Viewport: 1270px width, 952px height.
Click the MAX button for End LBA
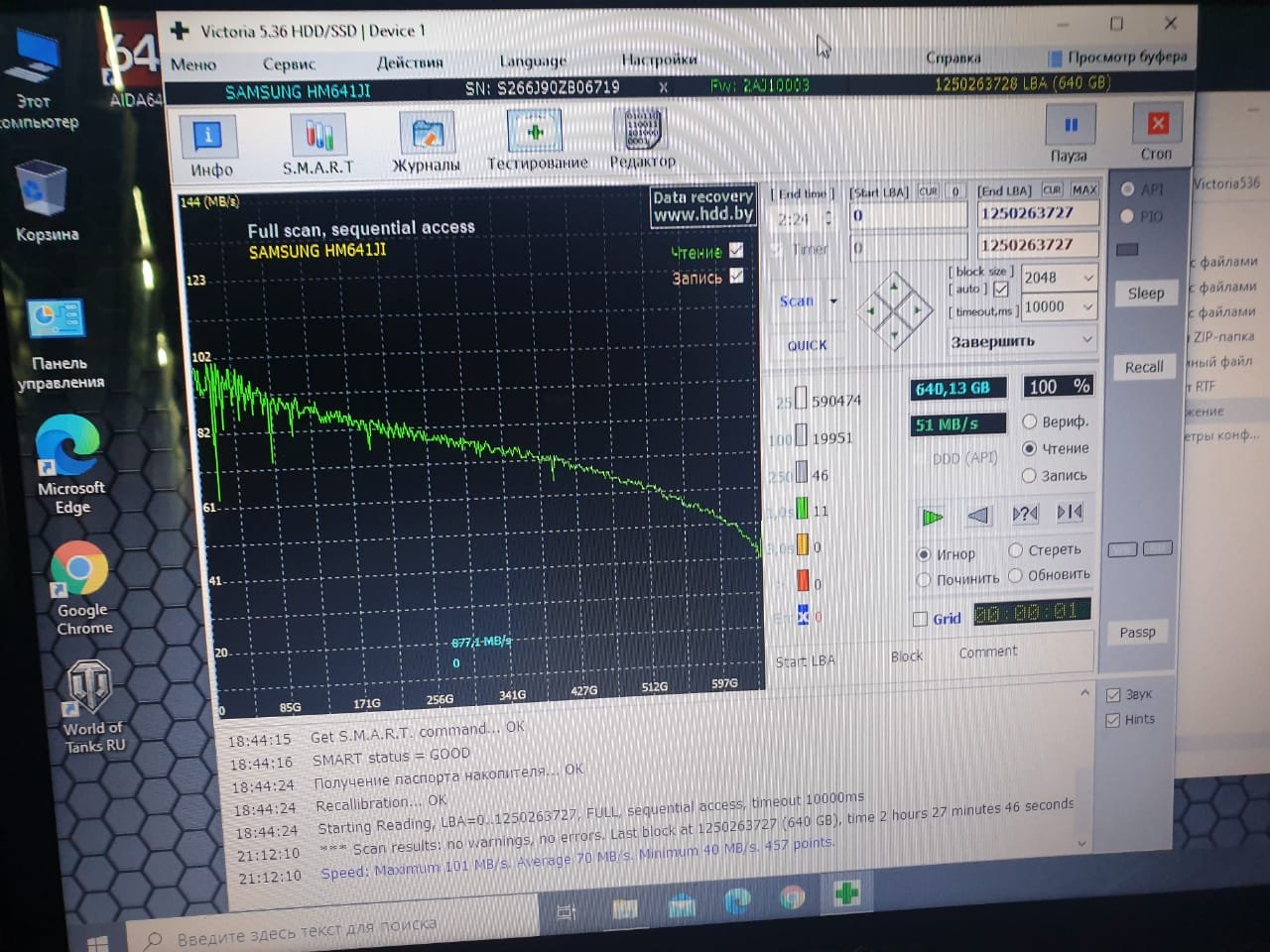1083,189
